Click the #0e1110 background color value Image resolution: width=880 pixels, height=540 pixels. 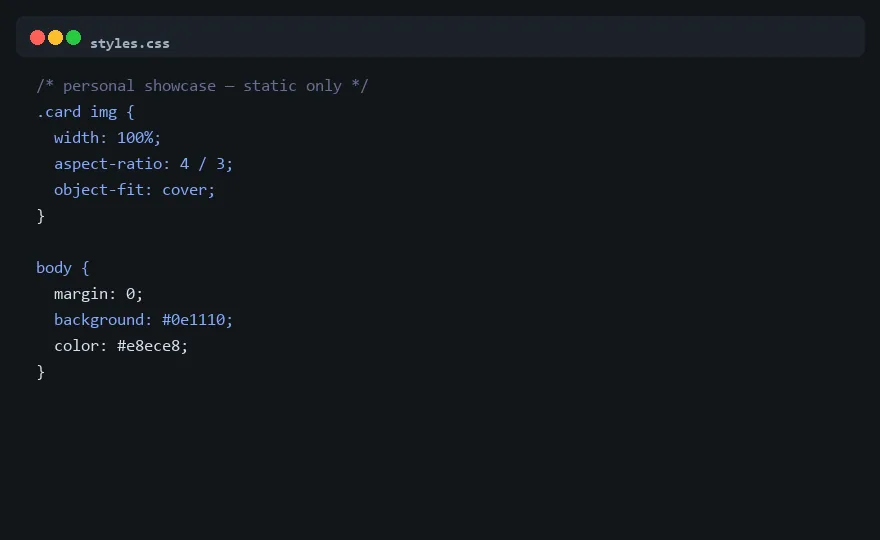[194, 319]
